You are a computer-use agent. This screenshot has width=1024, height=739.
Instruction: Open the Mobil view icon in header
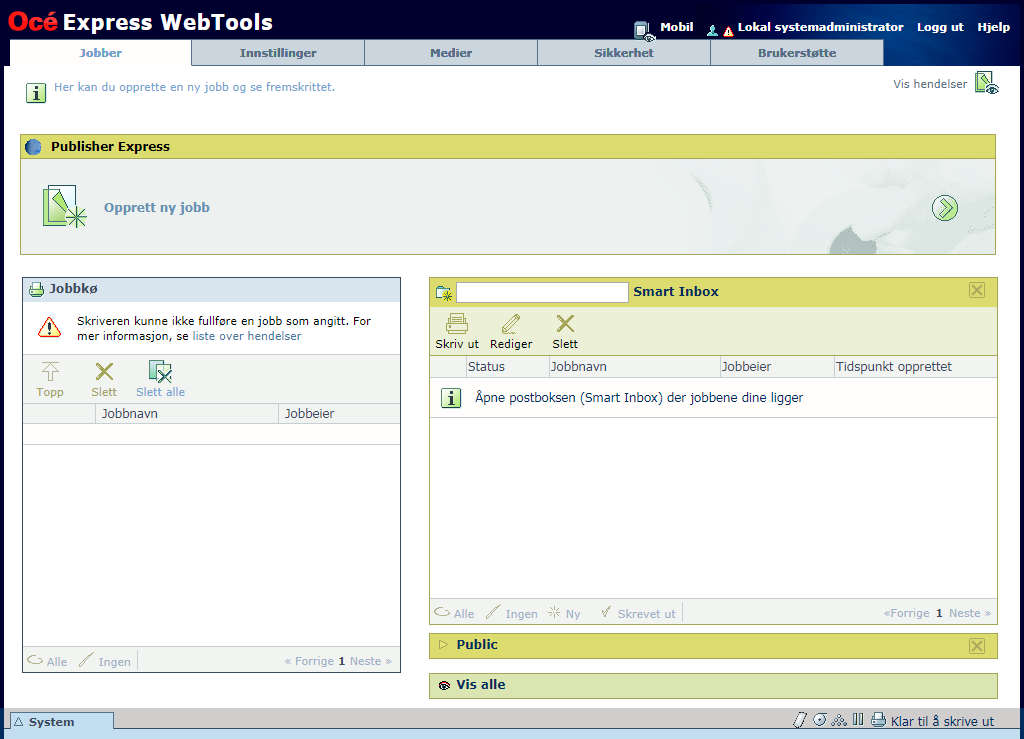[x=644, y=30]
